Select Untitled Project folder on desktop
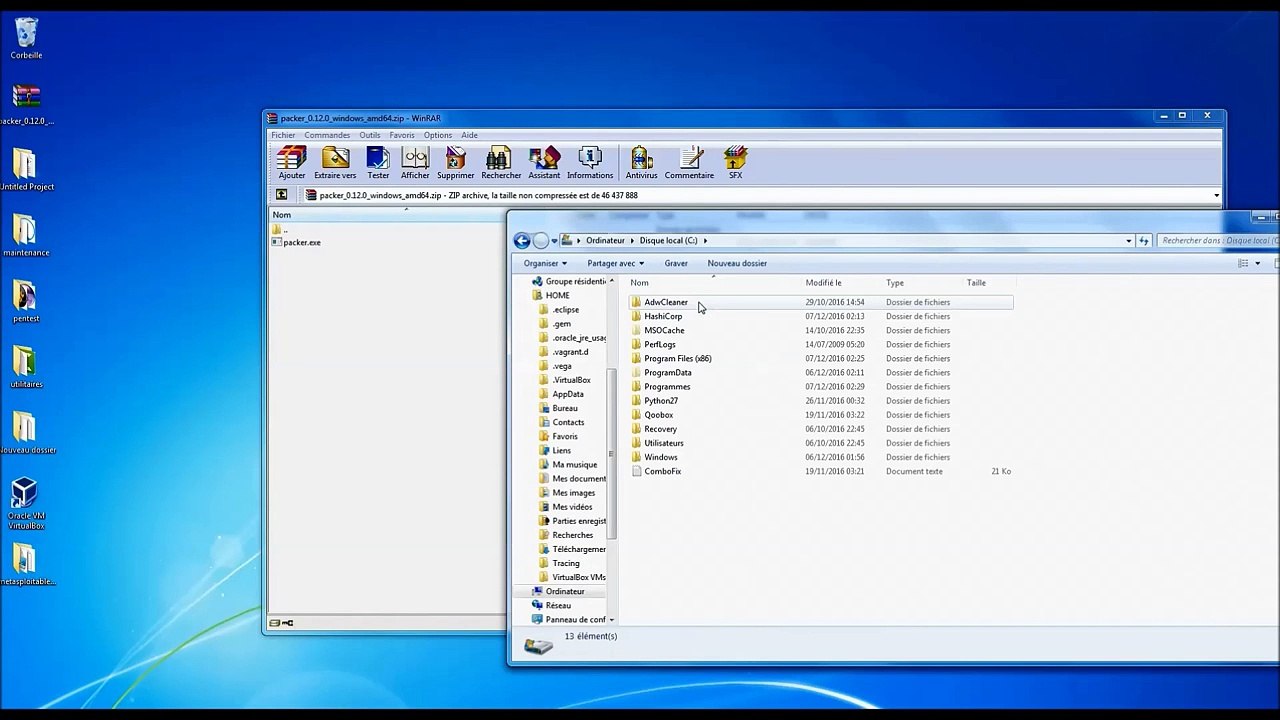 point(26,169)
